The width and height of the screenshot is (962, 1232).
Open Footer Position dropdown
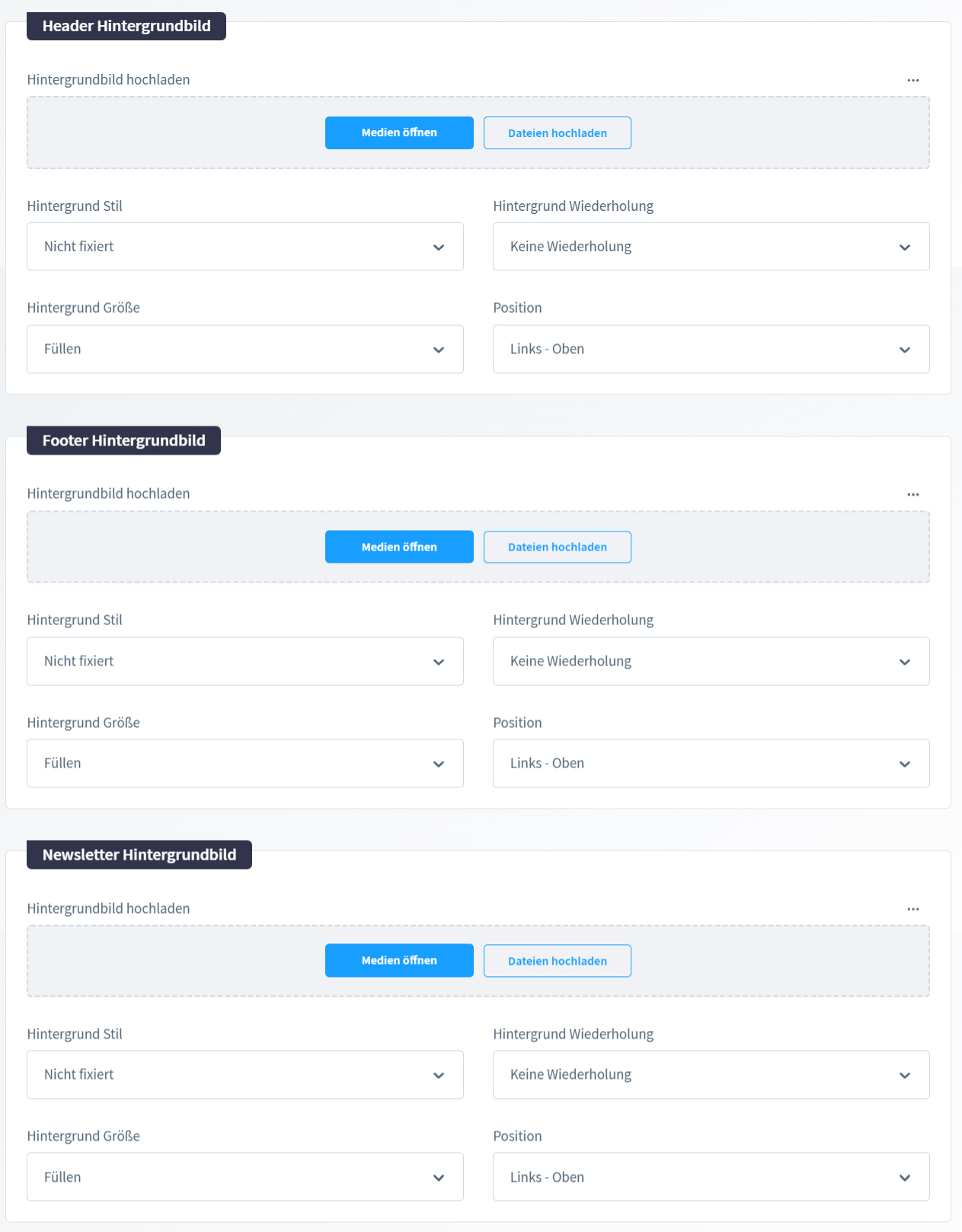click(x=711, y=763)
